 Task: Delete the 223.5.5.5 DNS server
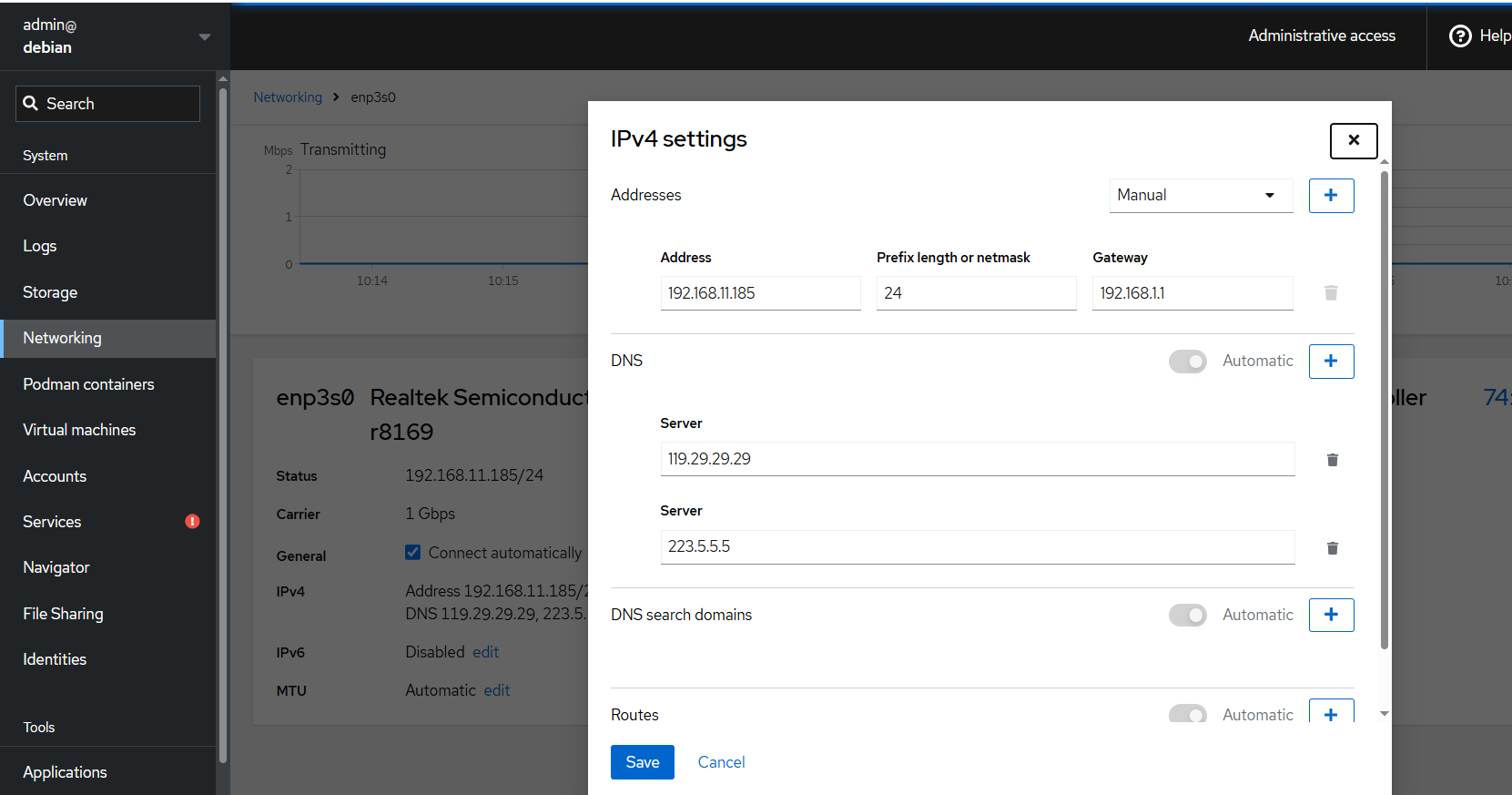(1332, 548)
